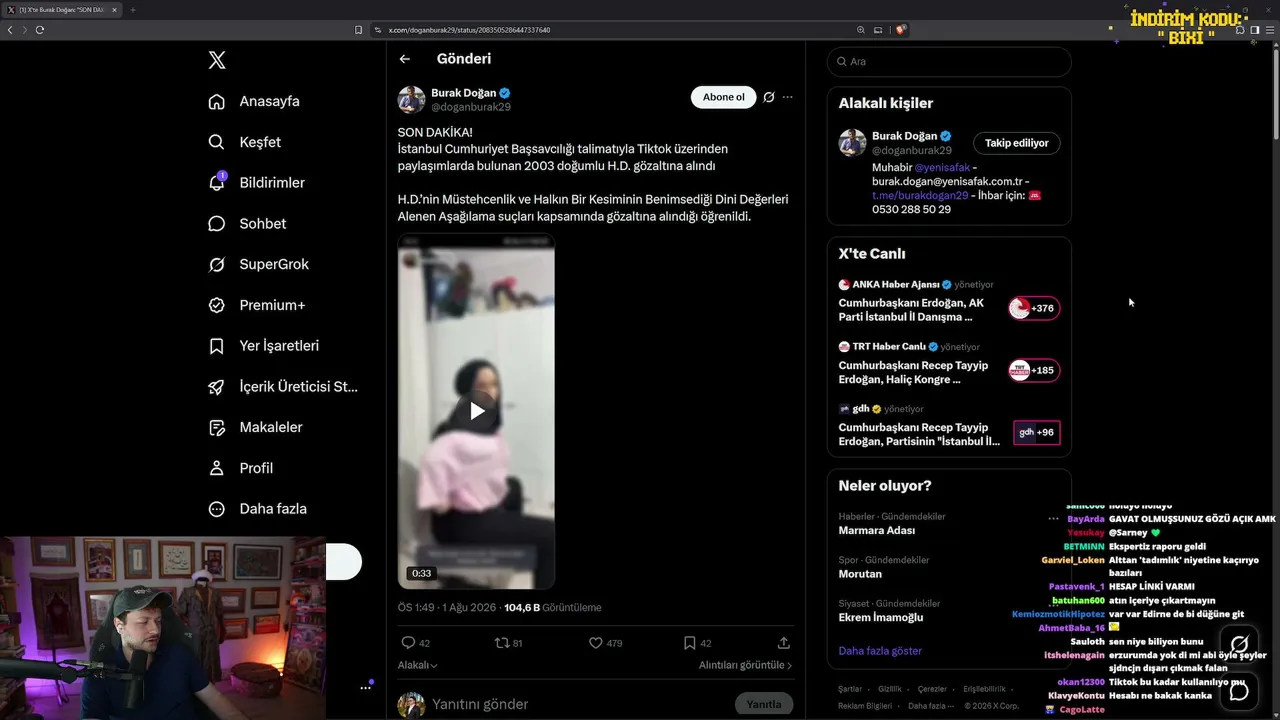
Task: Click the Grok icon beside Abone ol
Action: [769, 97]
